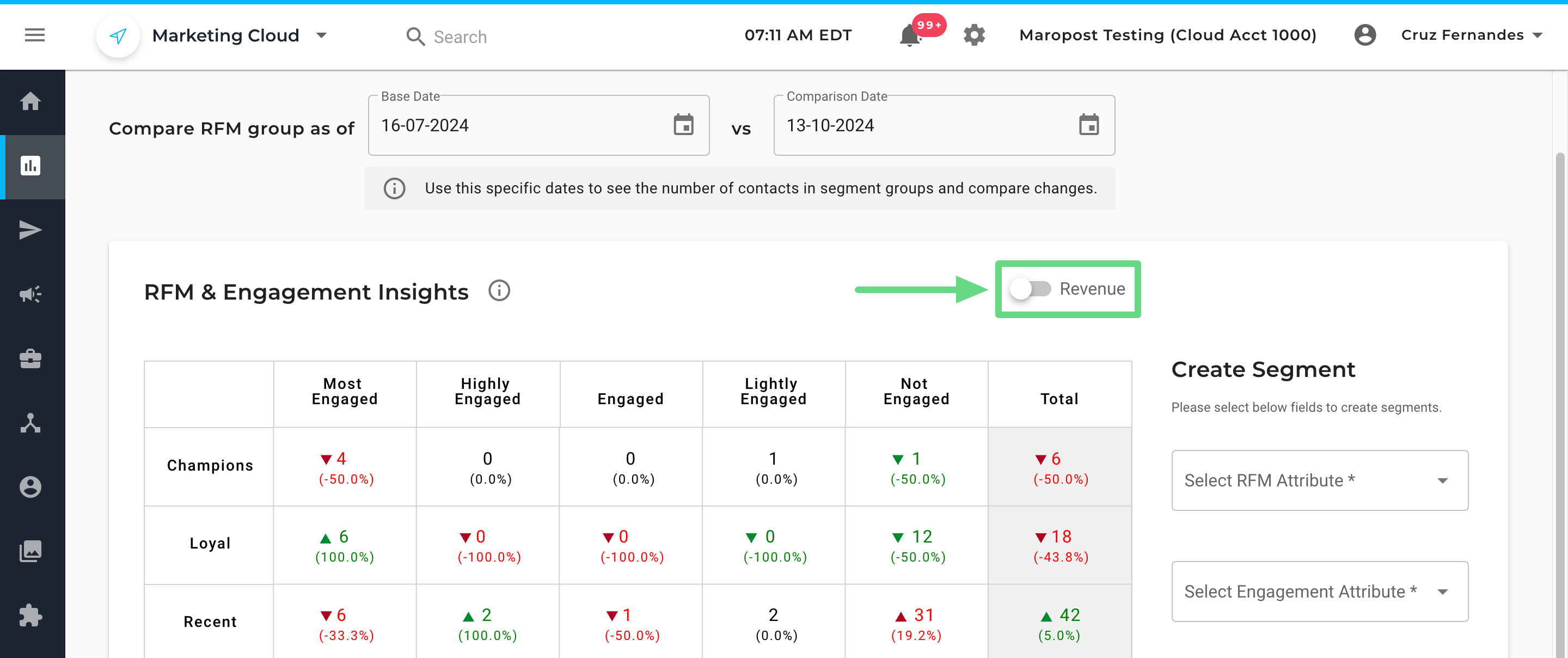Viewport: 1568px width, 658px height.
Task: Open the hamburger navigation menu
Action: 35,35
